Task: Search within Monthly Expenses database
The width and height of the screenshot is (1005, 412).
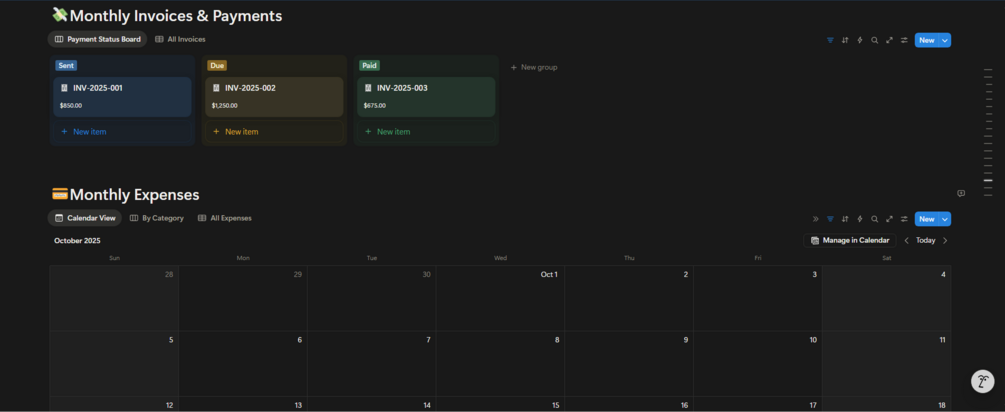Action: 874,218
